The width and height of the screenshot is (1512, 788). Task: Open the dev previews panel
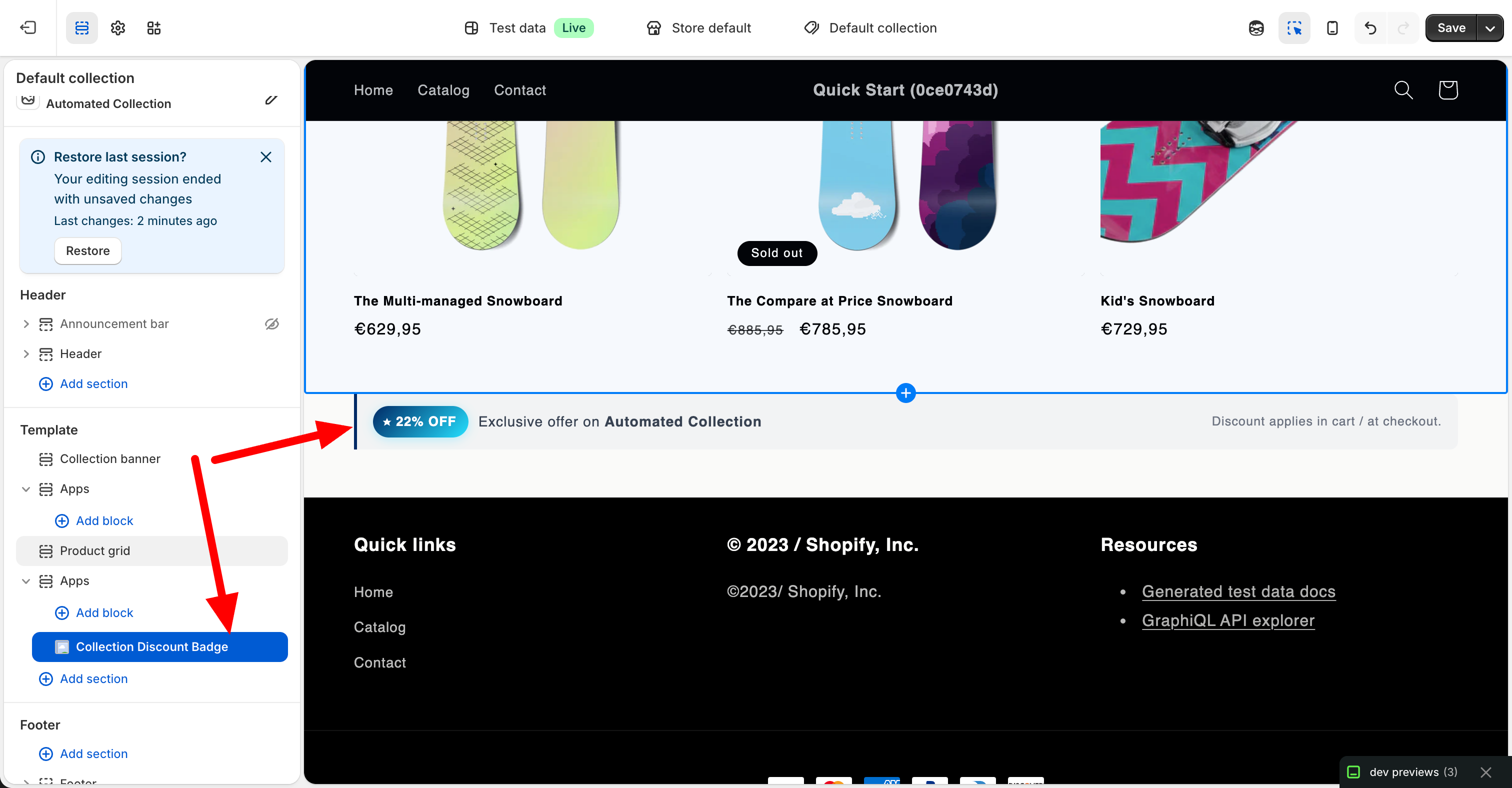(x=1404, y=772)
